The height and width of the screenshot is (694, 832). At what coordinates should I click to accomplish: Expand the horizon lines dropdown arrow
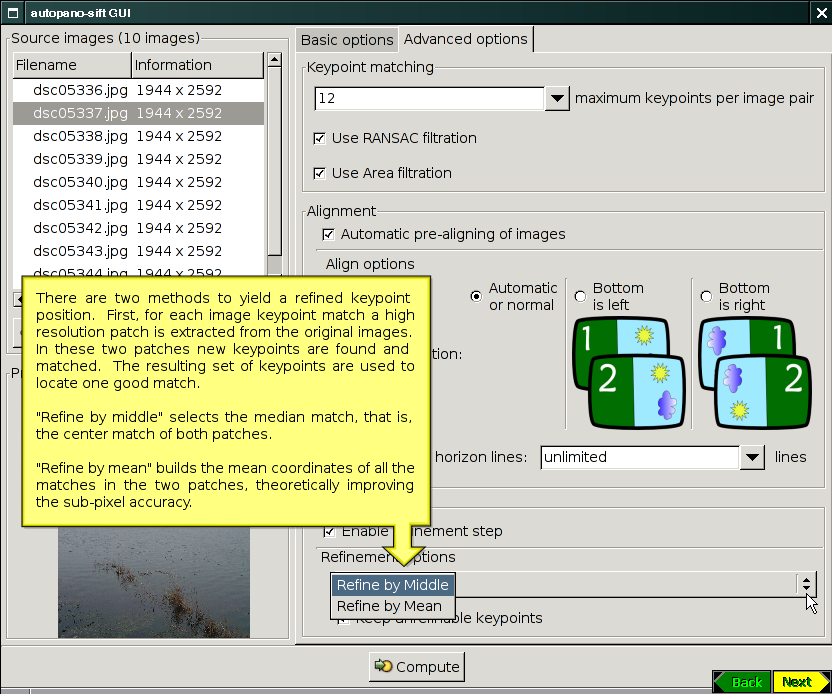point(753,457)
